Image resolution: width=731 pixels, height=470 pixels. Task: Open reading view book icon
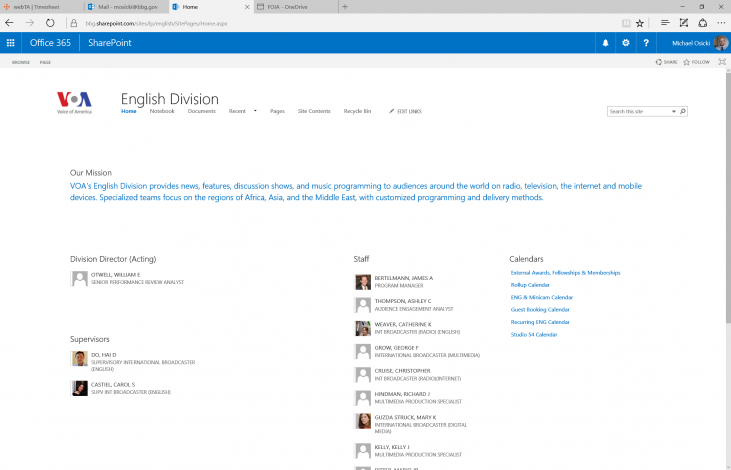click(x=626, y=23)
